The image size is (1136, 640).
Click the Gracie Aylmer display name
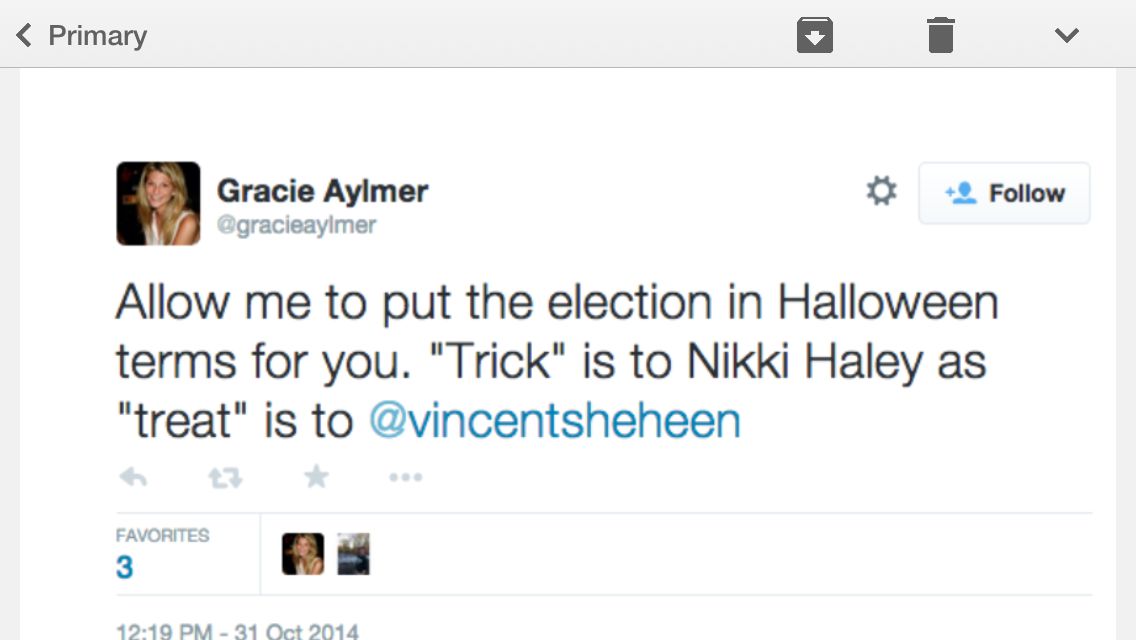click(x=322, y=190)
